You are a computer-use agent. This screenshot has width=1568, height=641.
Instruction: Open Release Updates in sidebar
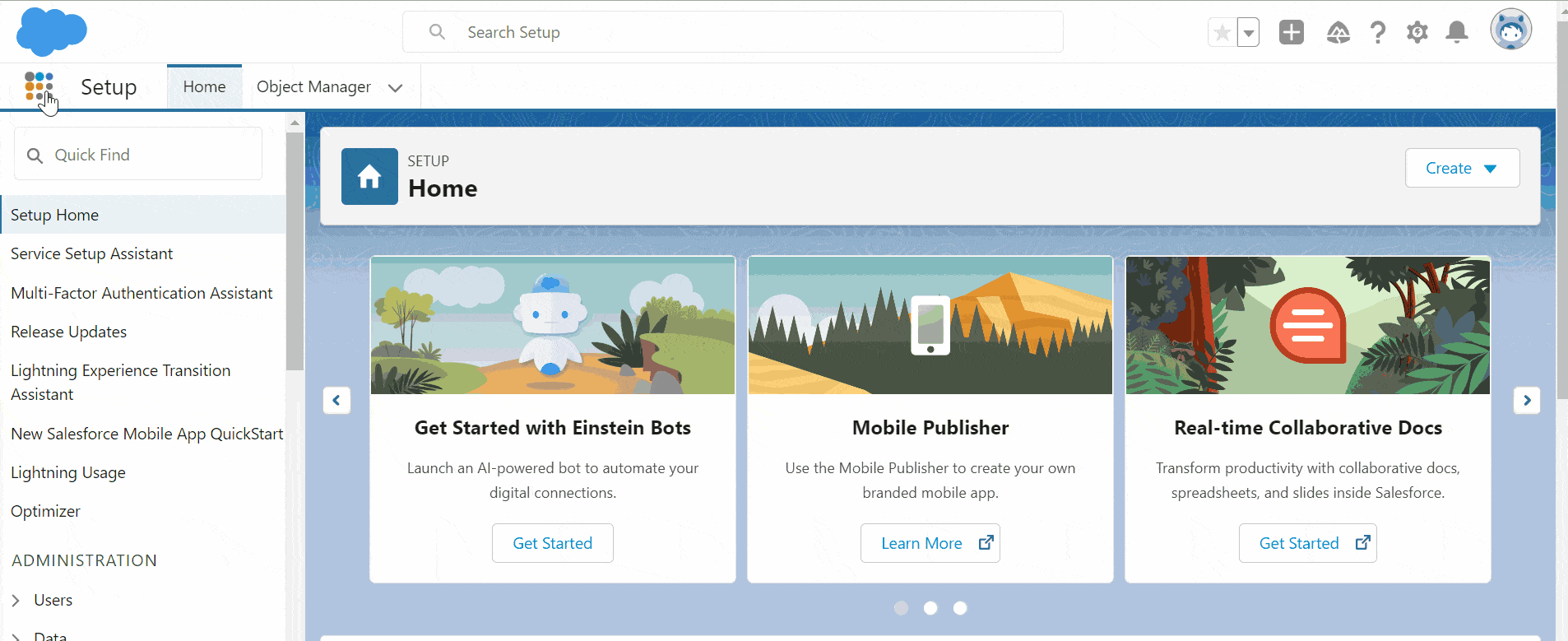(x=68, y=332)
